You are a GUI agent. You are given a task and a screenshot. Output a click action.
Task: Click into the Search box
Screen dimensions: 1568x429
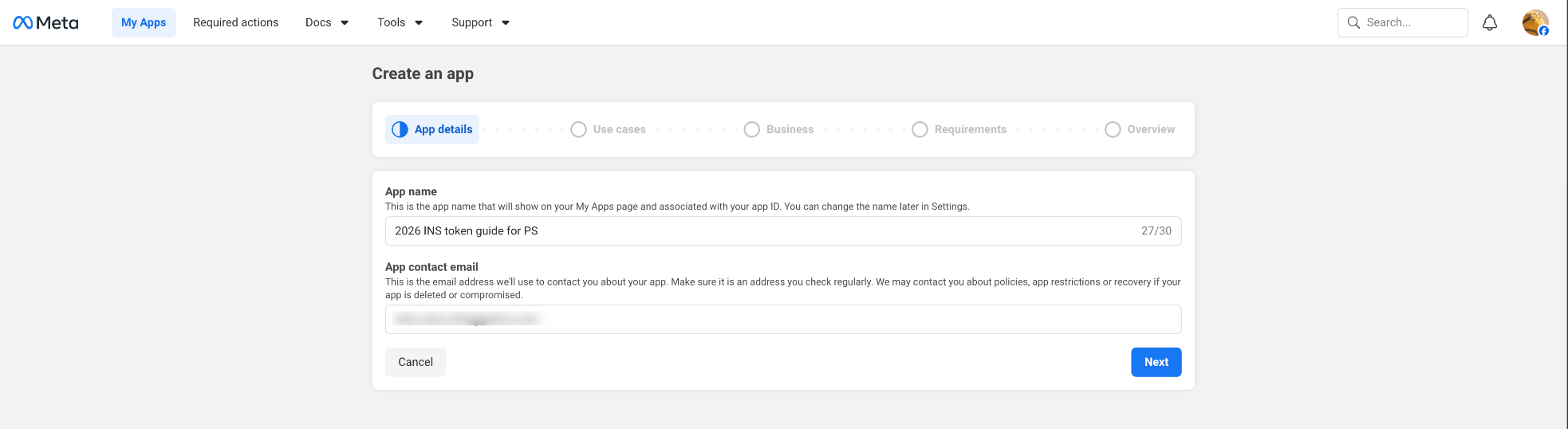click(1412, 22)
